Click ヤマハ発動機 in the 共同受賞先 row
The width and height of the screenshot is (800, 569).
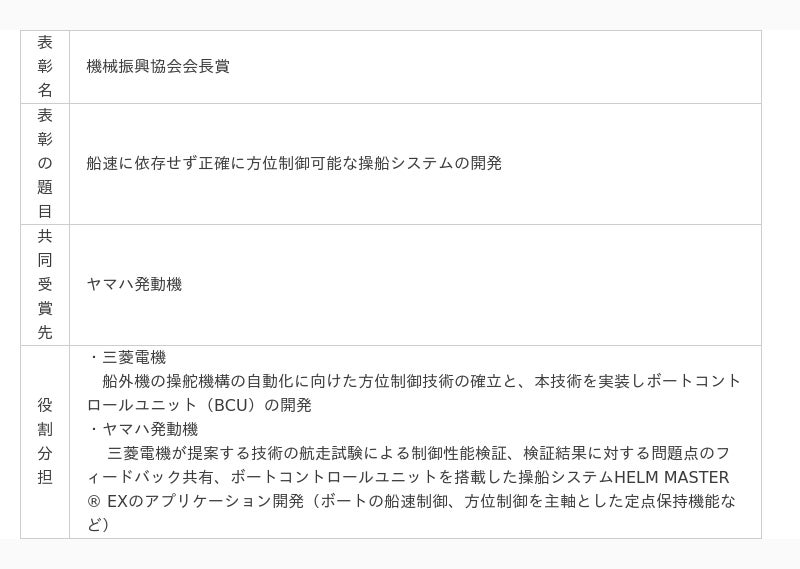[134, 284]
